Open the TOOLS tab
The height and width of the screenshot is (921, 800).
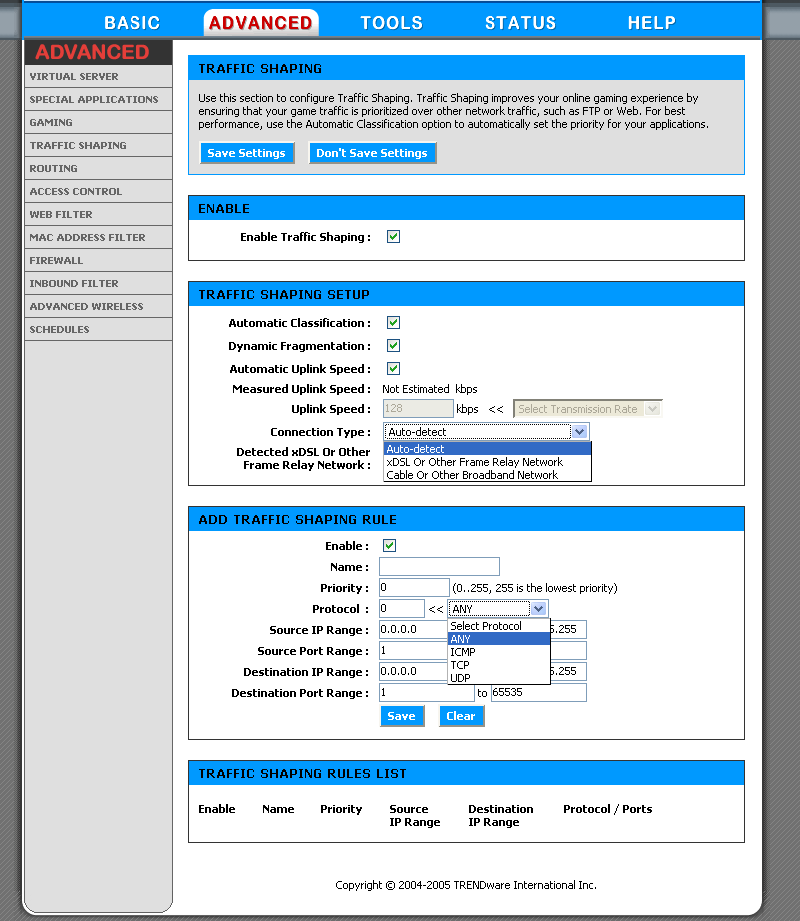391,23
